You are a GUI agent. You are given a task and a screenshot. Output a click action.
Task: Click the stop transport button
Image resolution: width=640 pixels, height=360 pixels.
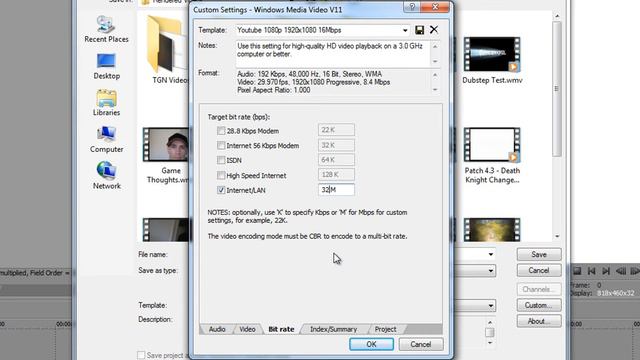577,271
